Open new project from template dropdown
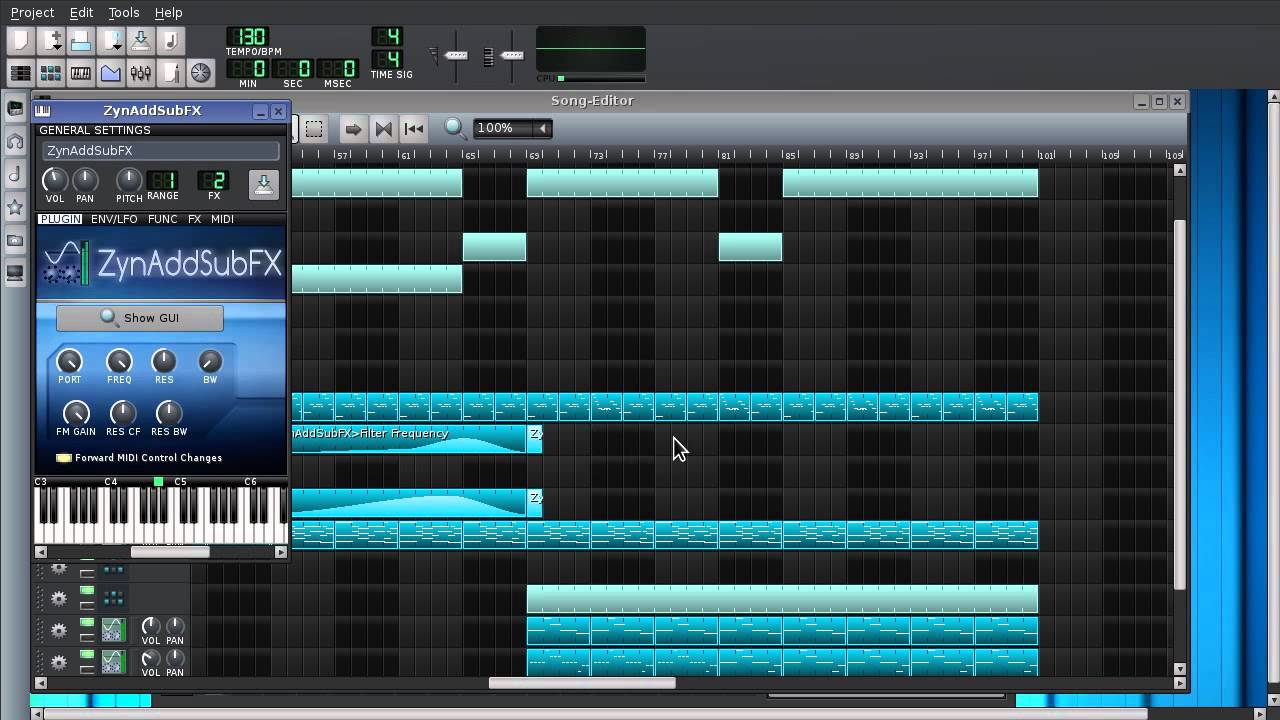Viewport: 1280px width, 720px height. (x=51, y=41)
